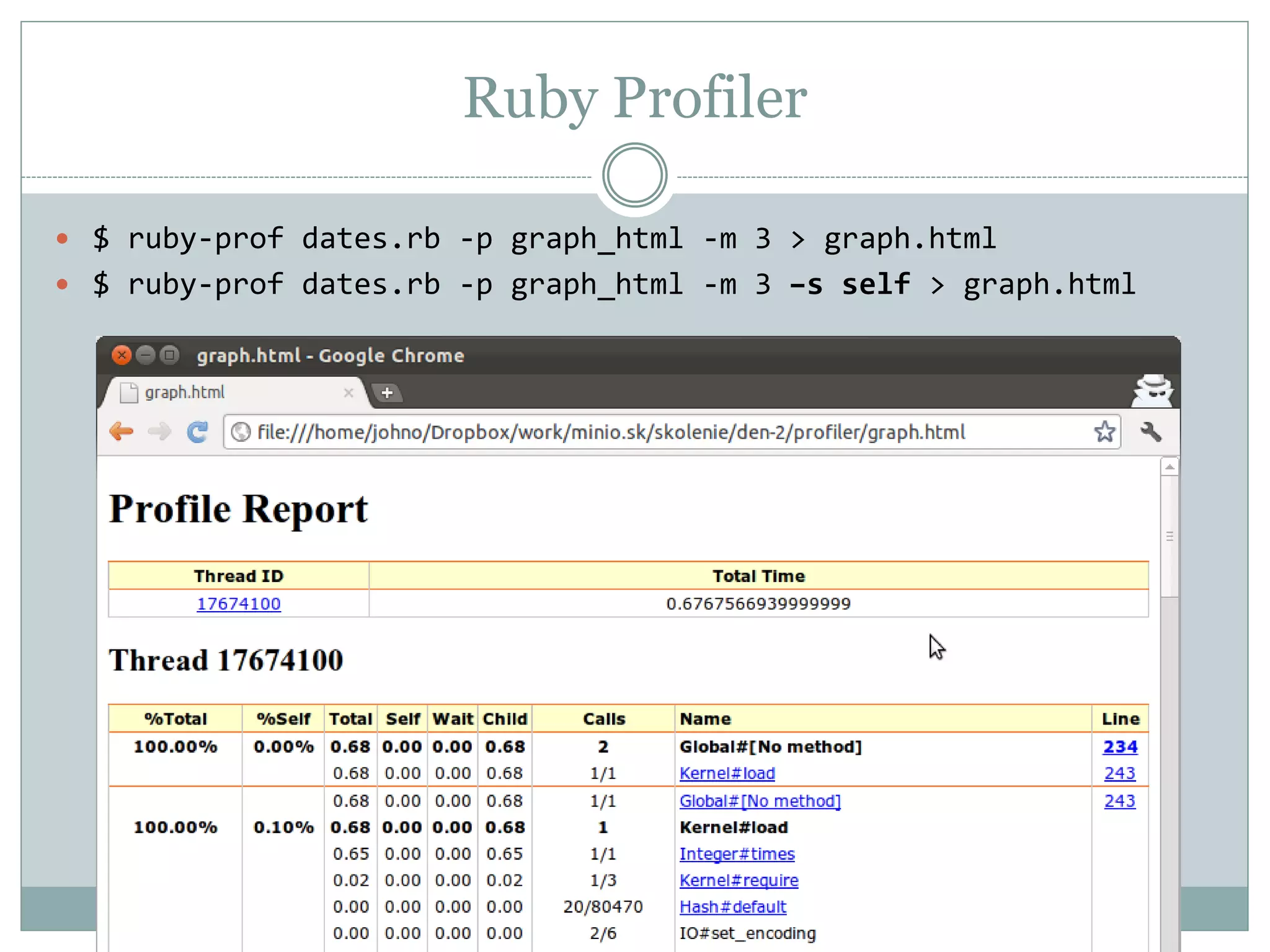Click the %Total column header
The height and width of the screenshot is (952, 1270).
pos(175,719)
